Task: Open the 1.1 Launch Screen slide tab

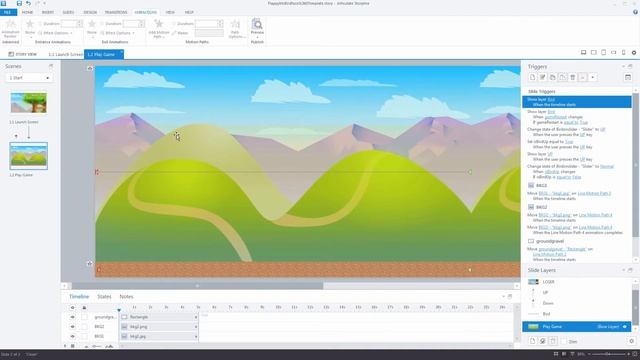Action: [65, 54]
